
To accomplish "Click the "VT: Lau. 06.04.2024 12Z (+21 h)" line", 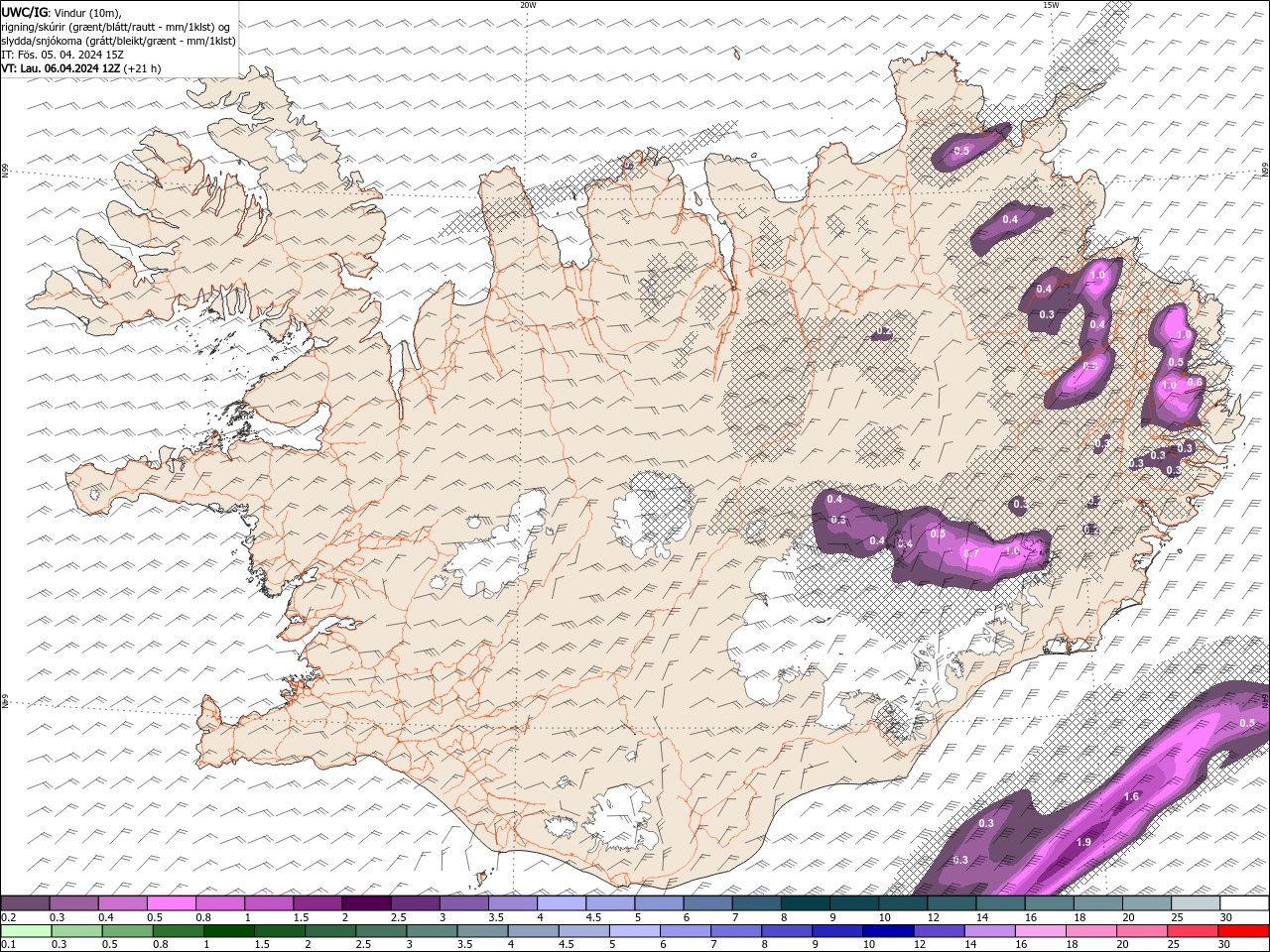I will 81,68.
